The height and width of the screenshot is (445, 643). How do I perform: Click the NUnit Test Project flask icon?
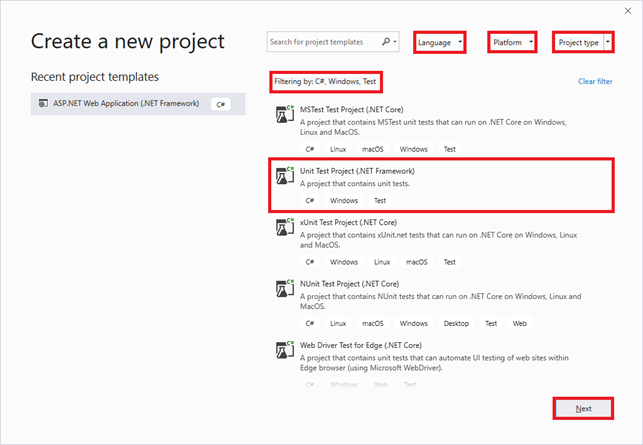click(285, 289)
